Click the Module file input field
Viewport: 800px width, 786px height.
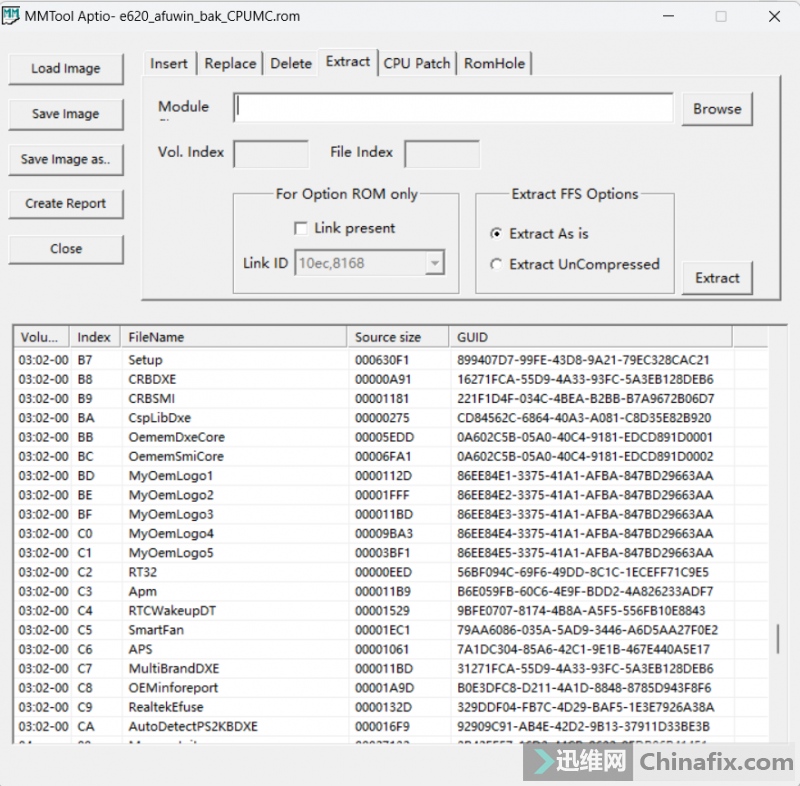(453, 107)
